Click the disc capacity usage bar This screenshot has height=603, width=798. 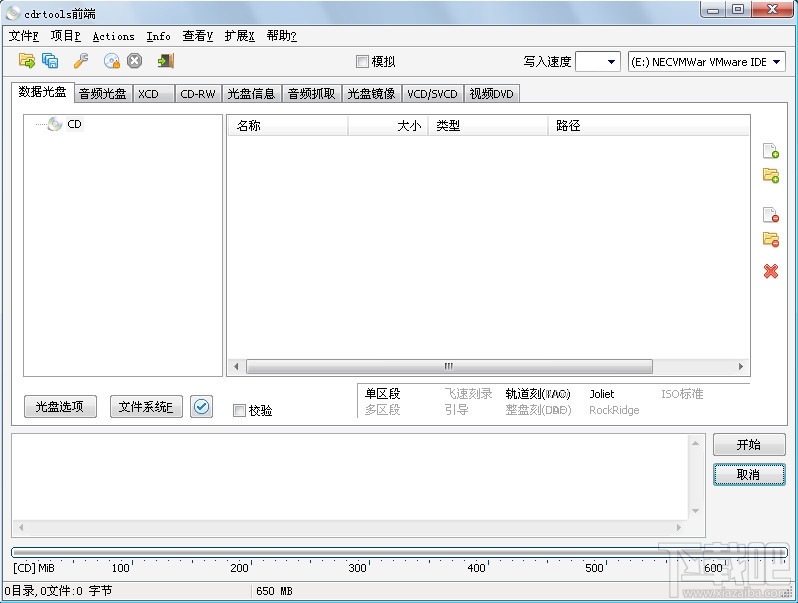click(400, 552)
